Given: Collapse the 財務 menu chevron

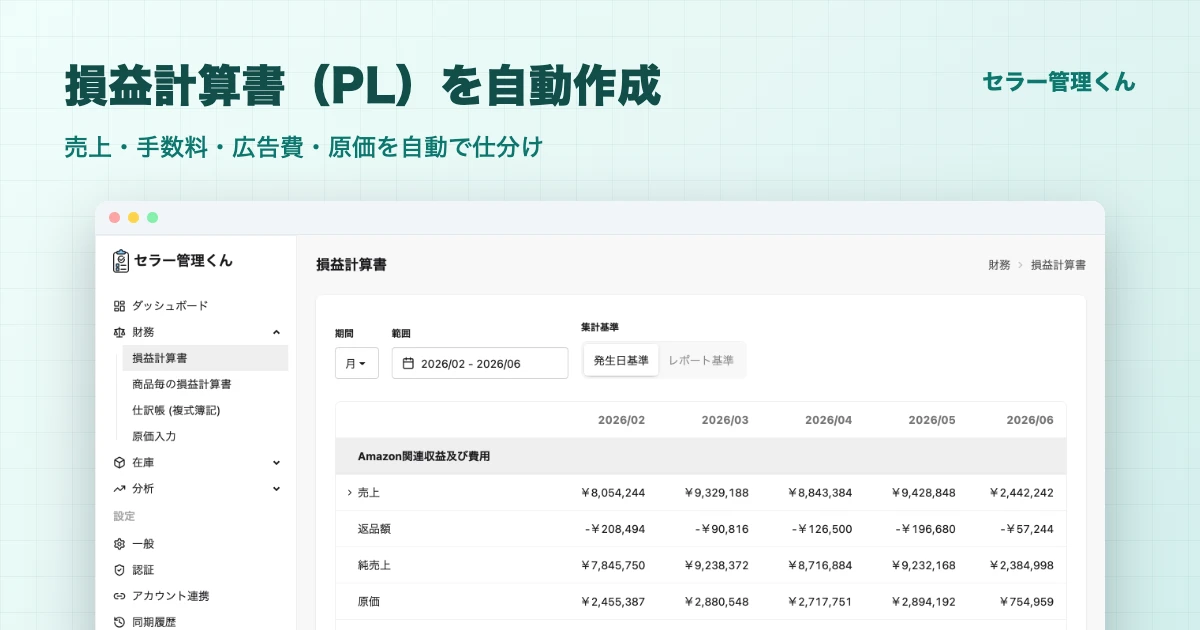Looking at the screenshot, I should tap(277, 332).
